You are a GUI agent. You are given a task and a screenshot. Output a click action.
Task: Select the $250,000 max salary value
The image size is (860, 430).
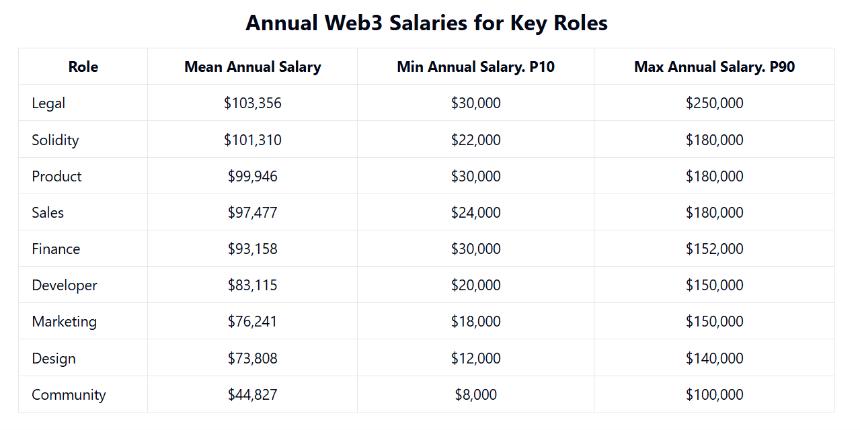[714, 103]
